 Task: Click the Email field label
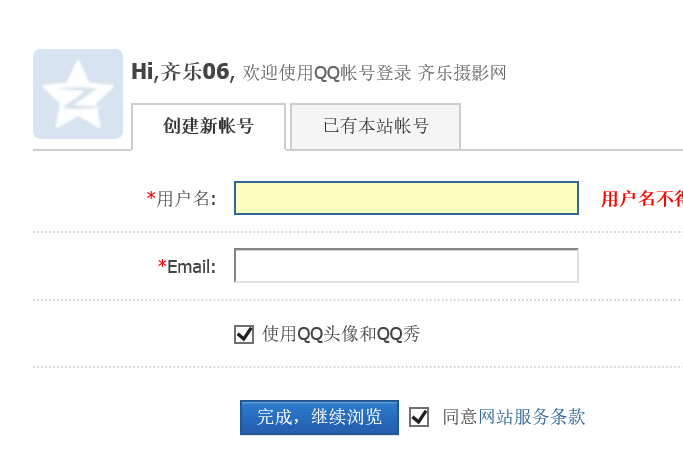tap(191, 266)
